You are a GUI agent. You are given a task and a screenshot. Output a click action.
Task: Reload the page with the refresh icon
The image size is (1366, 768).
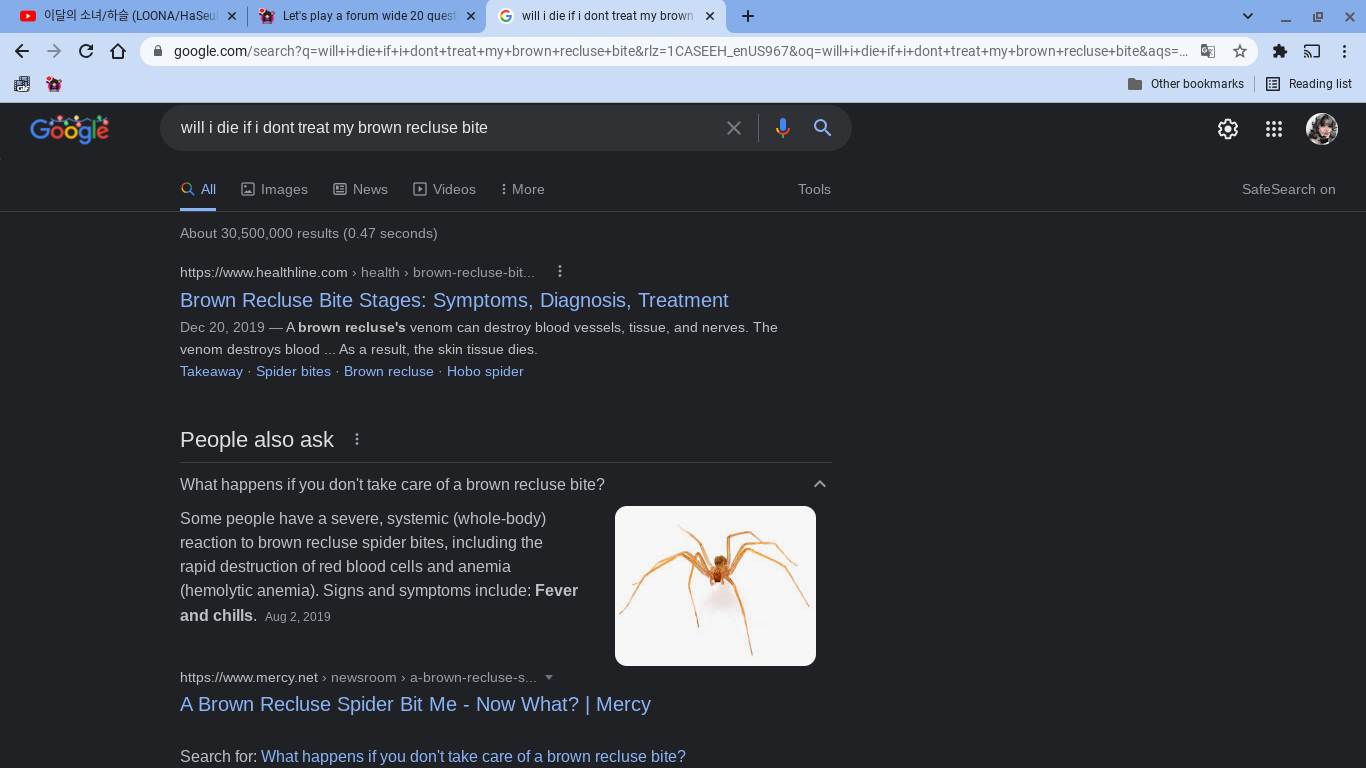[86, 51]
